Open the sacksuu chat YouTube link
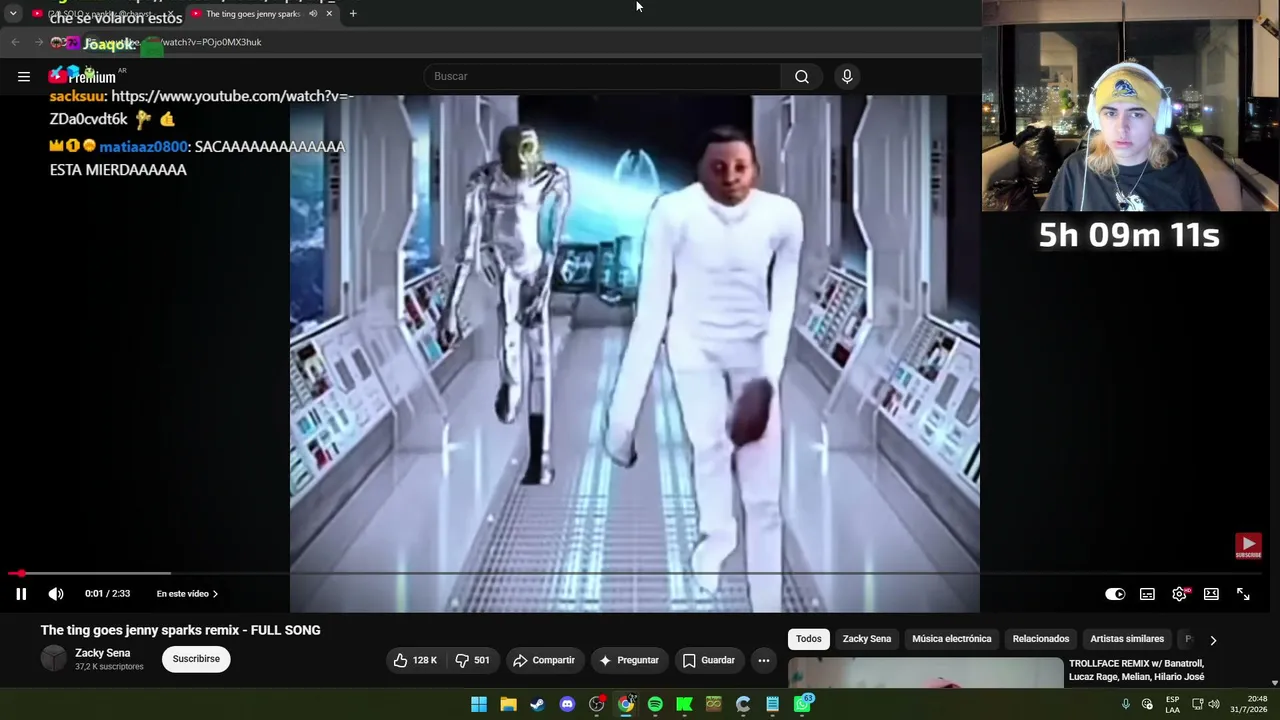This screenshot has width=1280, height=720. pos(200,107)
